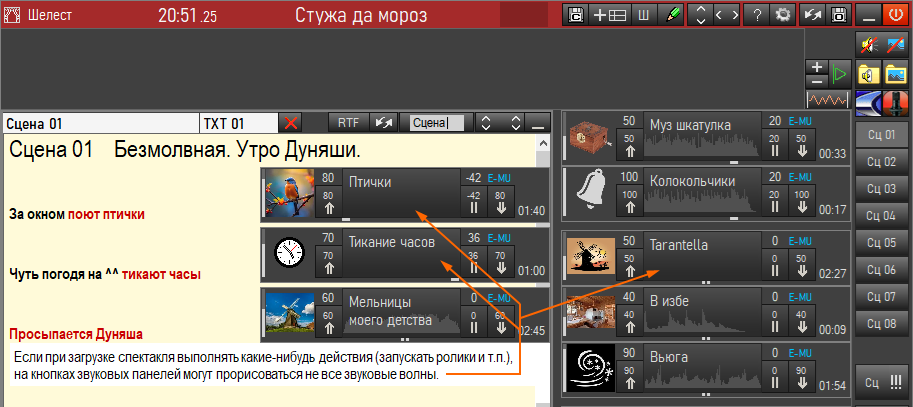The image size is (913, 407).
Task: Click the clock thumbnail for Тикание часов
Action: pos(289,253)
